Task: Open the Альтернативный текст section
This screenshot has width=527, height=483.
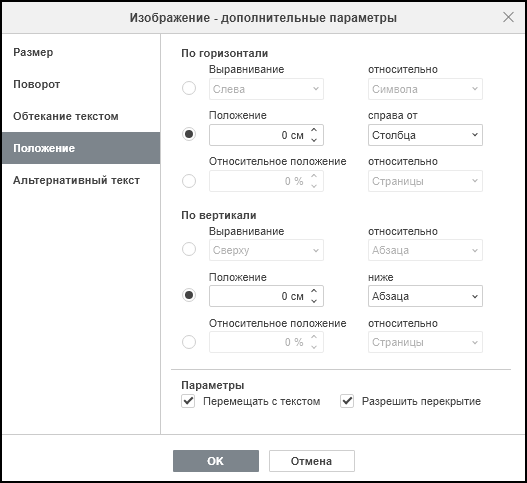Action: click(x=81, y=180)
